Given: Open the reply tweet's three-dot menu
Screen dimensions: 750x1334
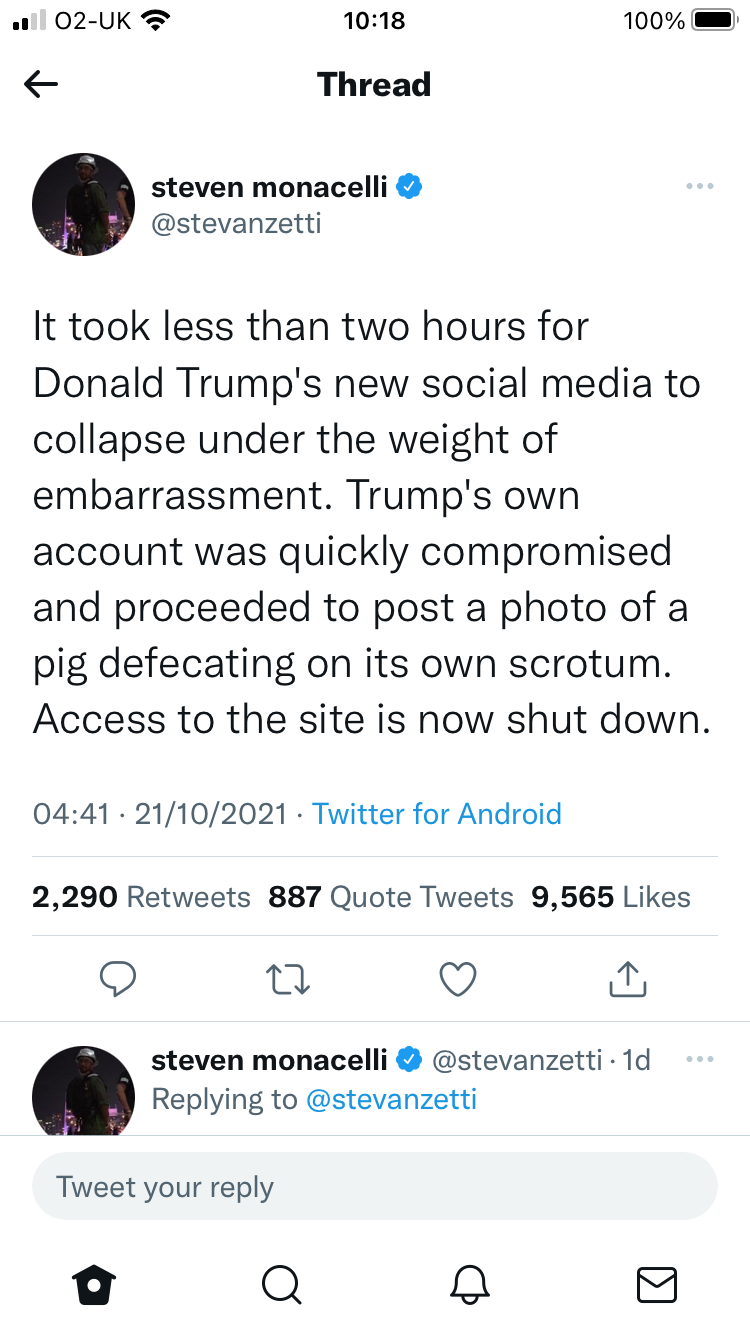Looking at the screenshot, I should tap(699, 1059).
